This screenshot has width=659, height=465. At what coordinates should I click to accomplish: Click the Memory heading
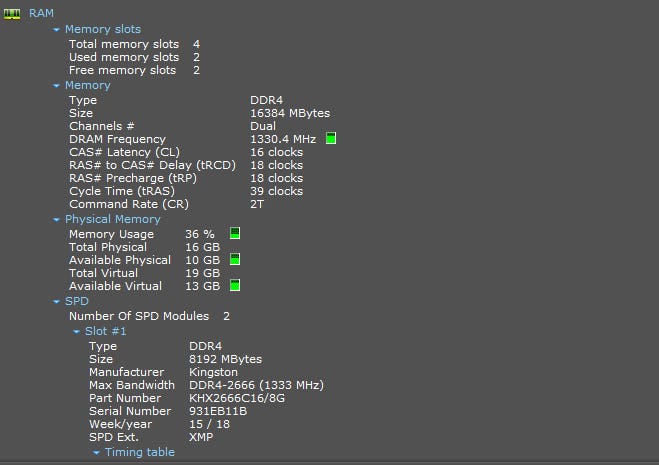[x=87, y=85]
